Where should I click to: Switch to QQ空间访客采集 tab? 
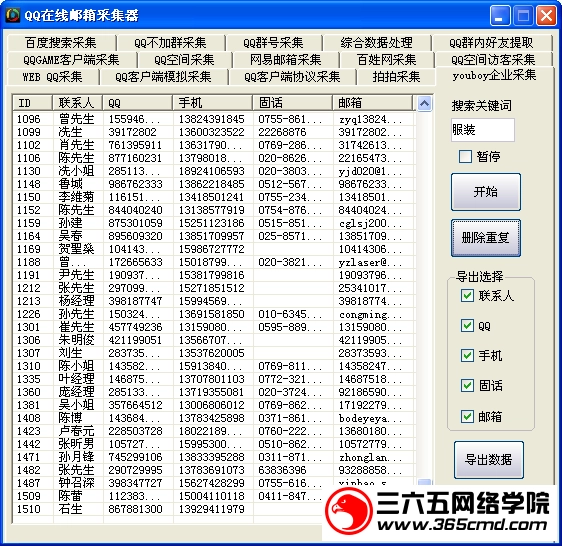pyautogui.click(x=493, y=60)
